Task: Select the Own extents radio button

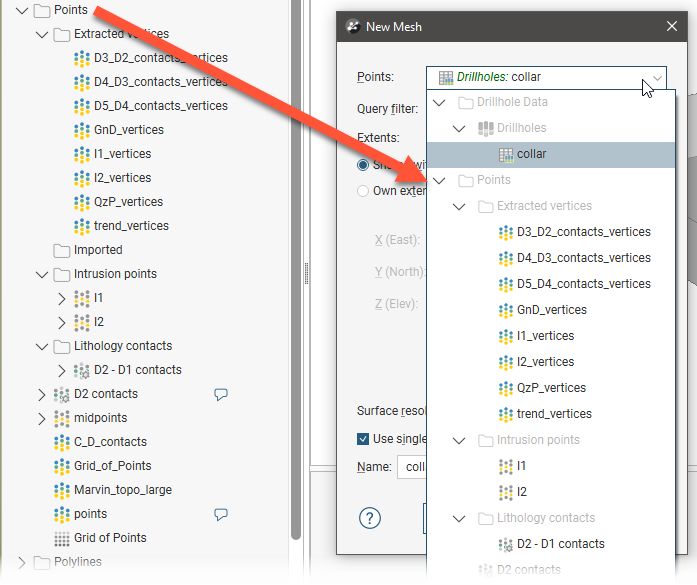Action: click(x=364, y=191)
